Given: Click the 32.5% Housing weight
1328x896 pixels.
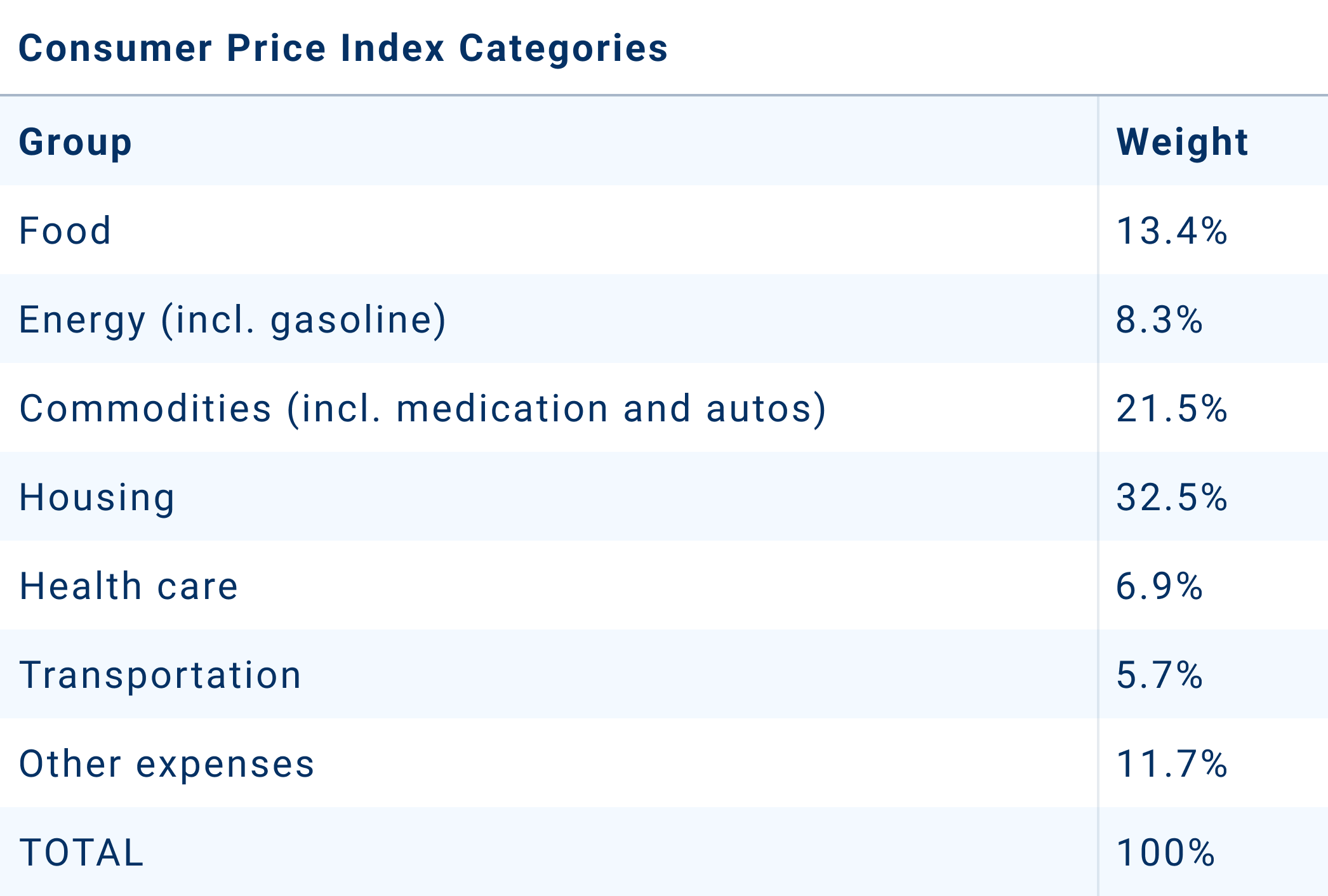Looking at the screenshot, I should coord(1171,497).
